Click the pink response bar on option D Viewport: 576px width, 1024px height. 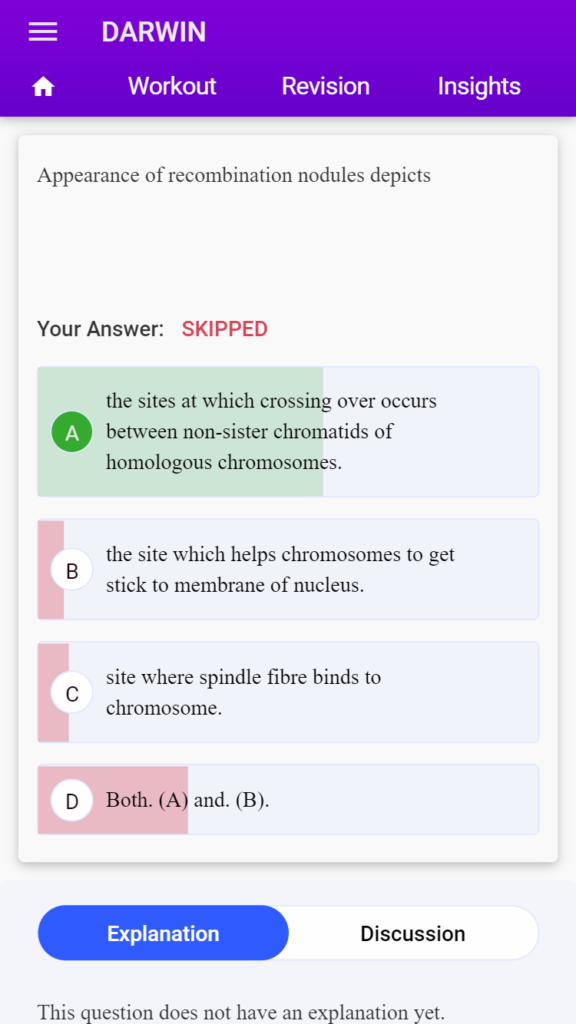113,800
